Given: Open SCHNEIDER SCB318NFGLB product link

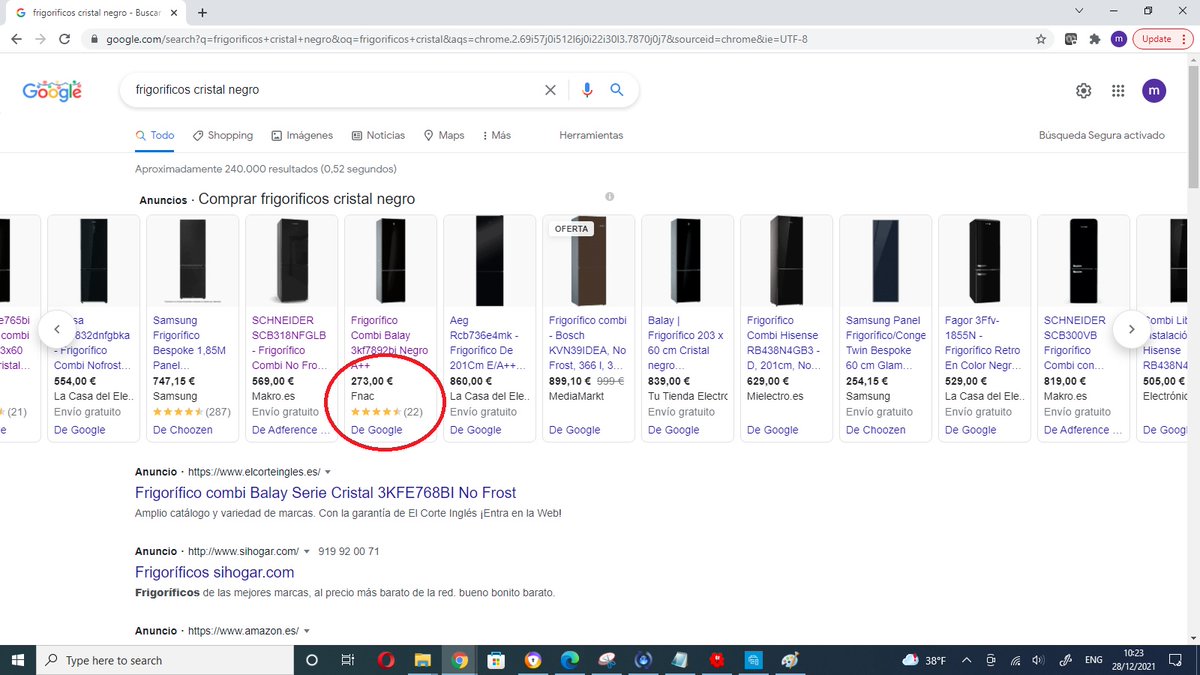Looking at the screenshot, I should point(288,343).
